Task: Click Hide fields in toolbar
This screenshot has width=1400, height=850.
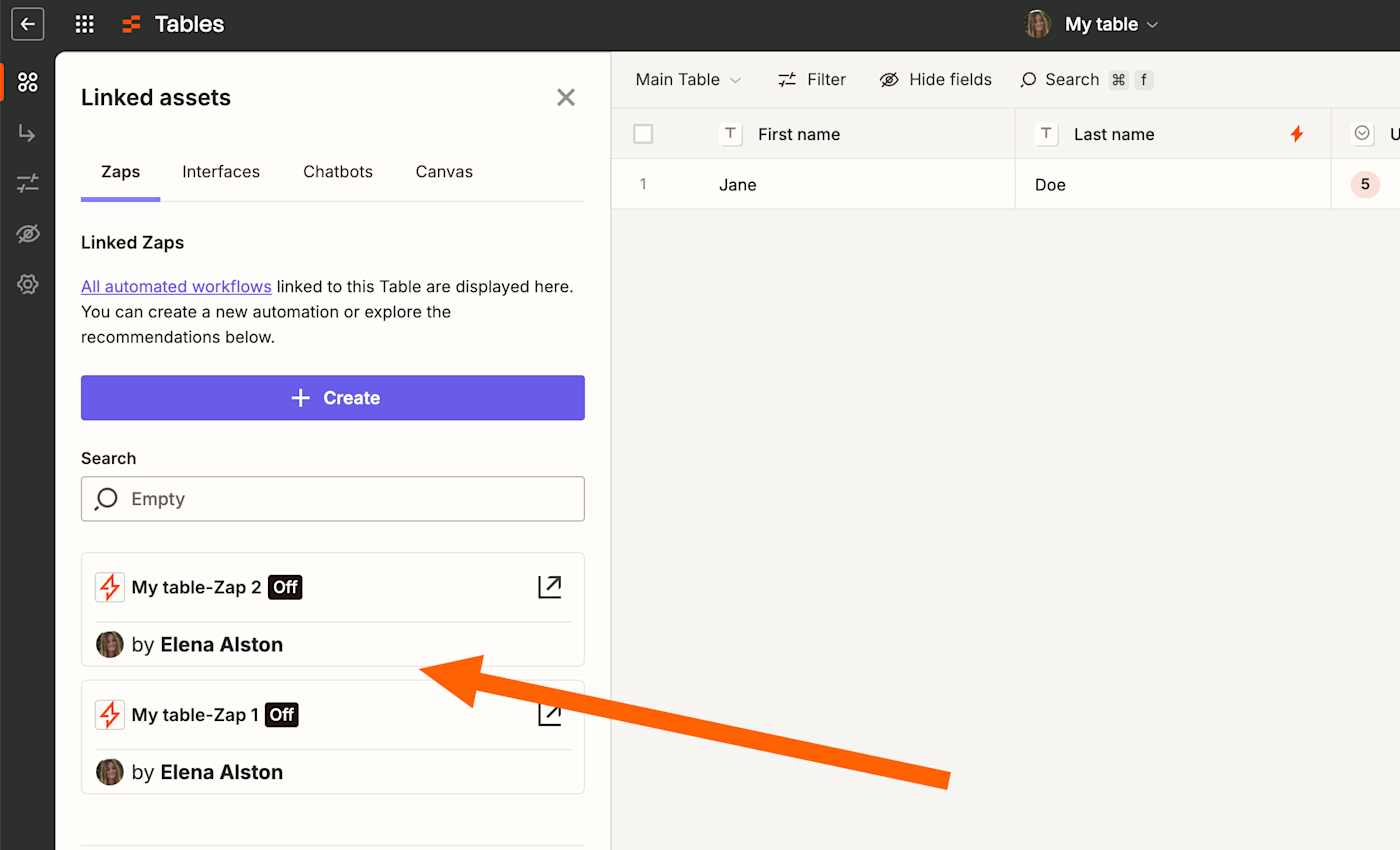Action: (935, 80)
